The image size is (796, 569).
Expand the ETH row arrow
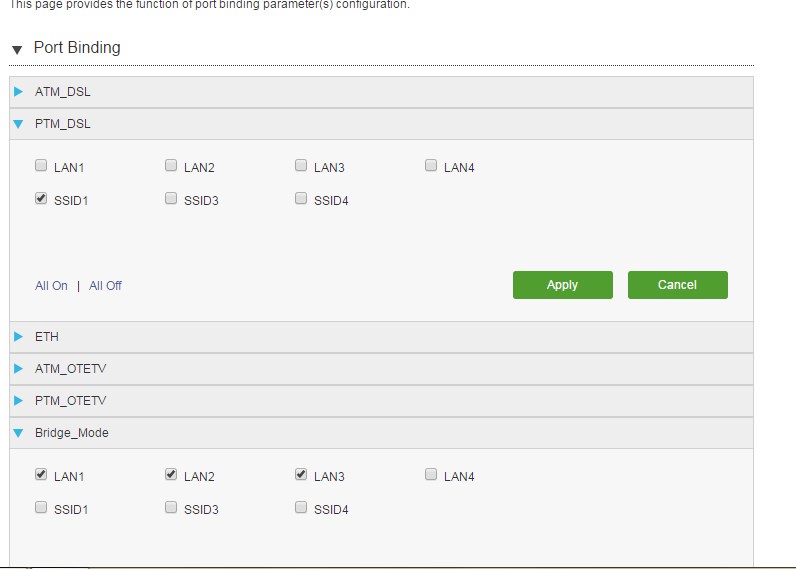pyautogui.click(x=18, y=337)
